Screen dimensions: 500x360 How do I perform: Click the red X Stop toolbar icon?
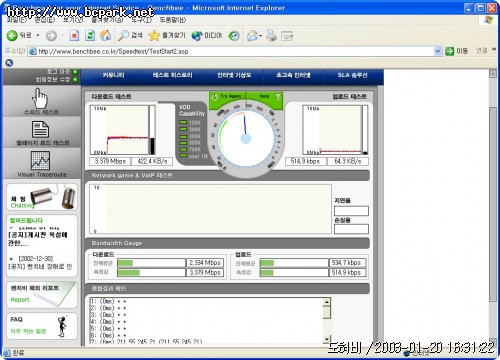74,35
